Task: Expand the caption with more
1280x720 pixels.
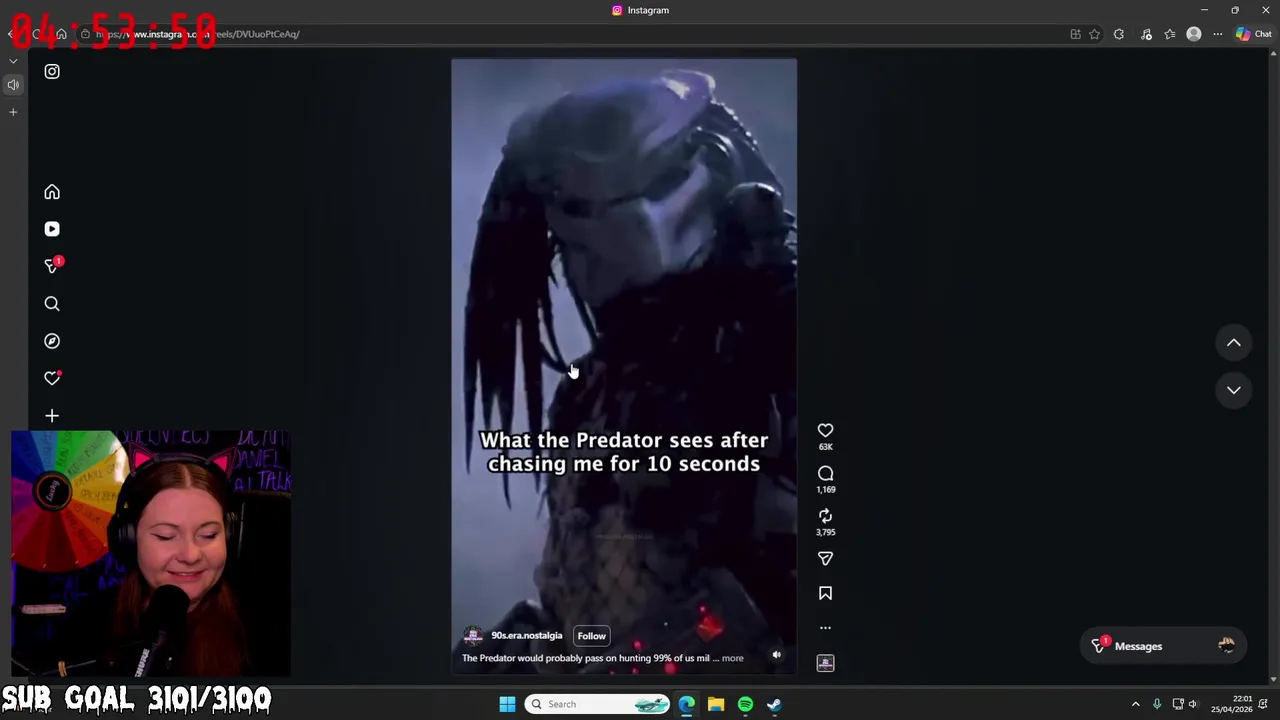Action: pyautogui.click(x=732, y=658)
